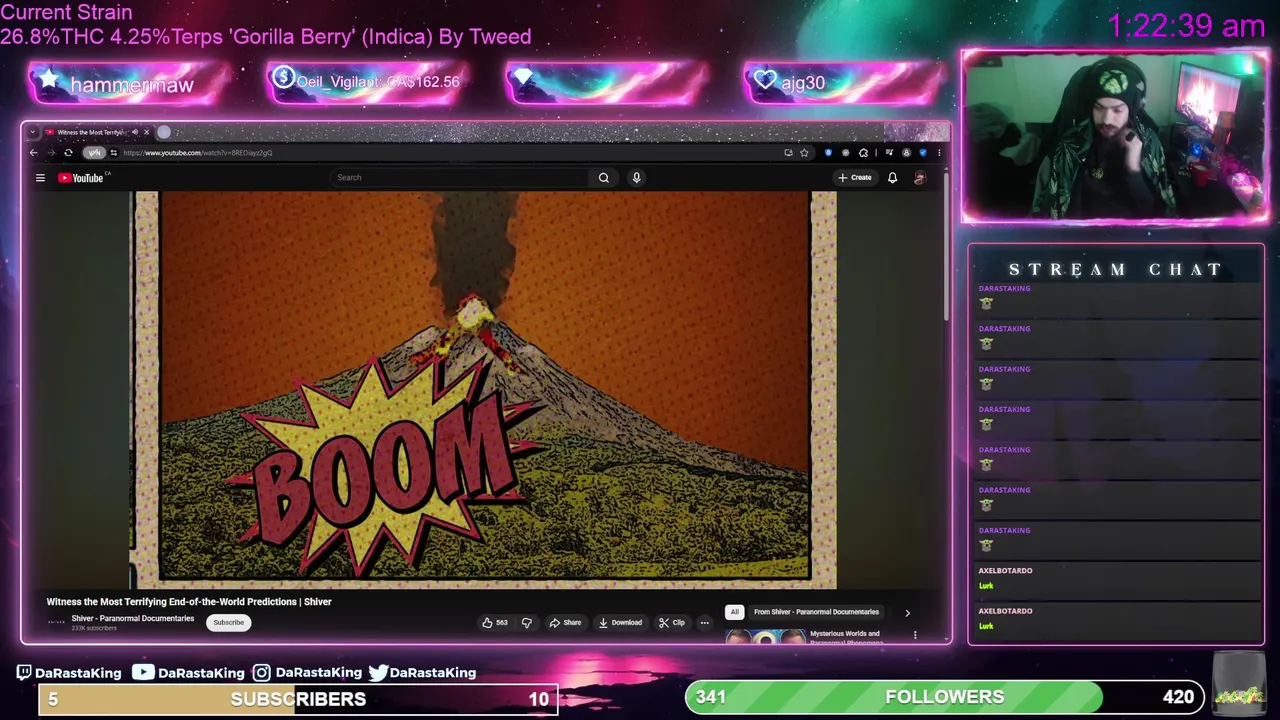Open the browser three-dot menu
This screenshot has height=720, width=1280.
[939, 153]
